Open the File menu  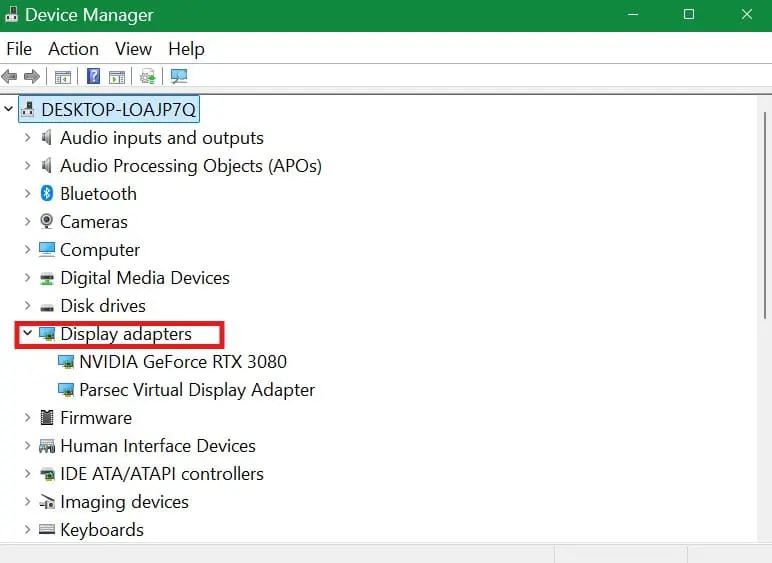[19, 49]
